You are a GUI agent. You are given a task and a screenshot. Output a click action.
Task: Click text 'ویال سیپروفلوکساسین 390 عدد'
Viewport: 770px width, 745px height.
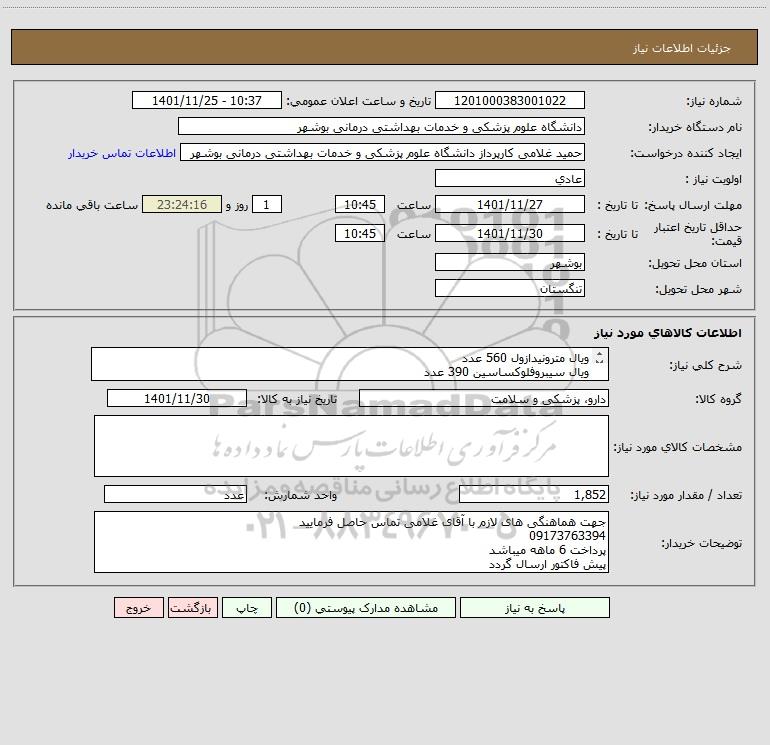[x=506, y=373]
